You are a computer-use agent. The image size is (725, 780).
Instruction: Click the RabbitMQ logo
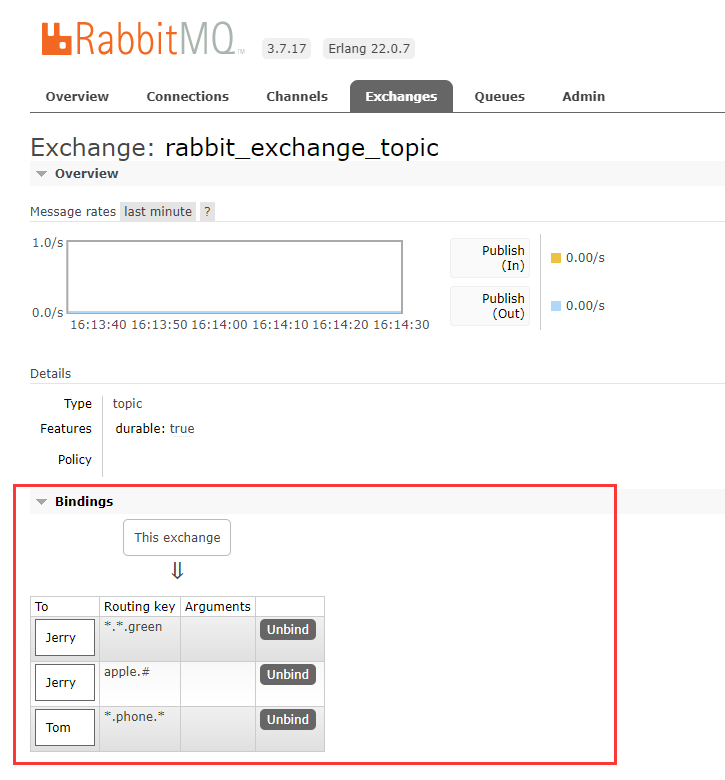[143, 38]
